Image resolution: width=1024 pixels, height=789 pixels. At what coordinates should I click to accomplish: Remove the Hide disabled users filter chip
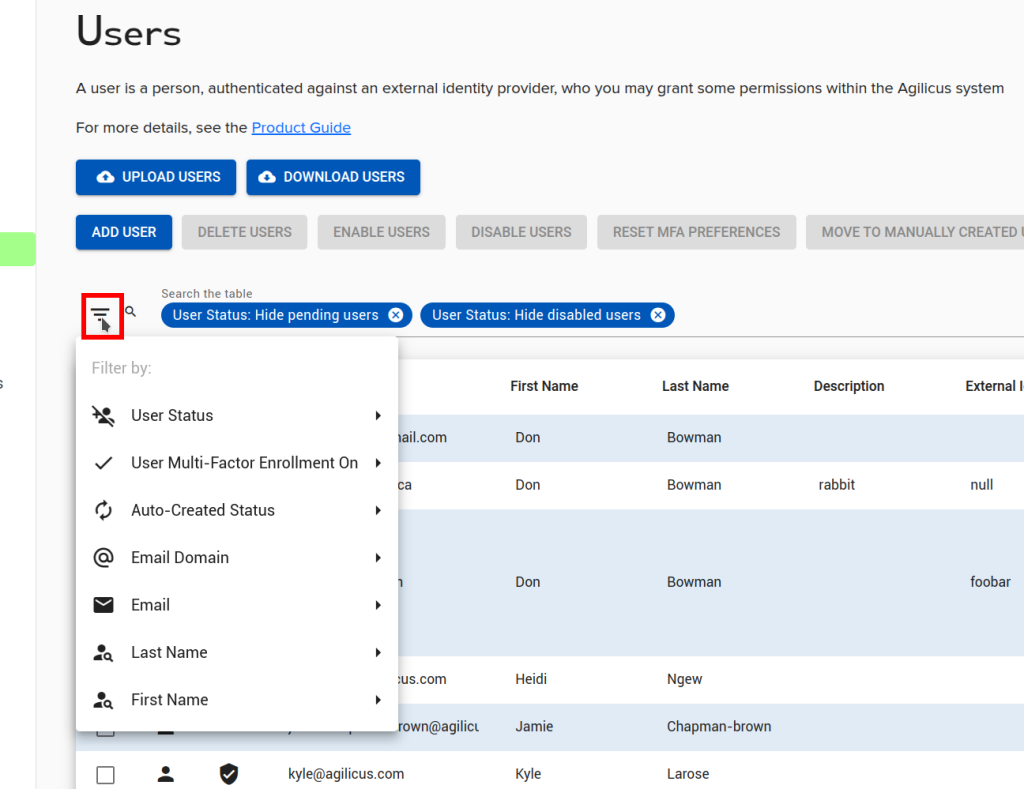click(x=658, y=315)
